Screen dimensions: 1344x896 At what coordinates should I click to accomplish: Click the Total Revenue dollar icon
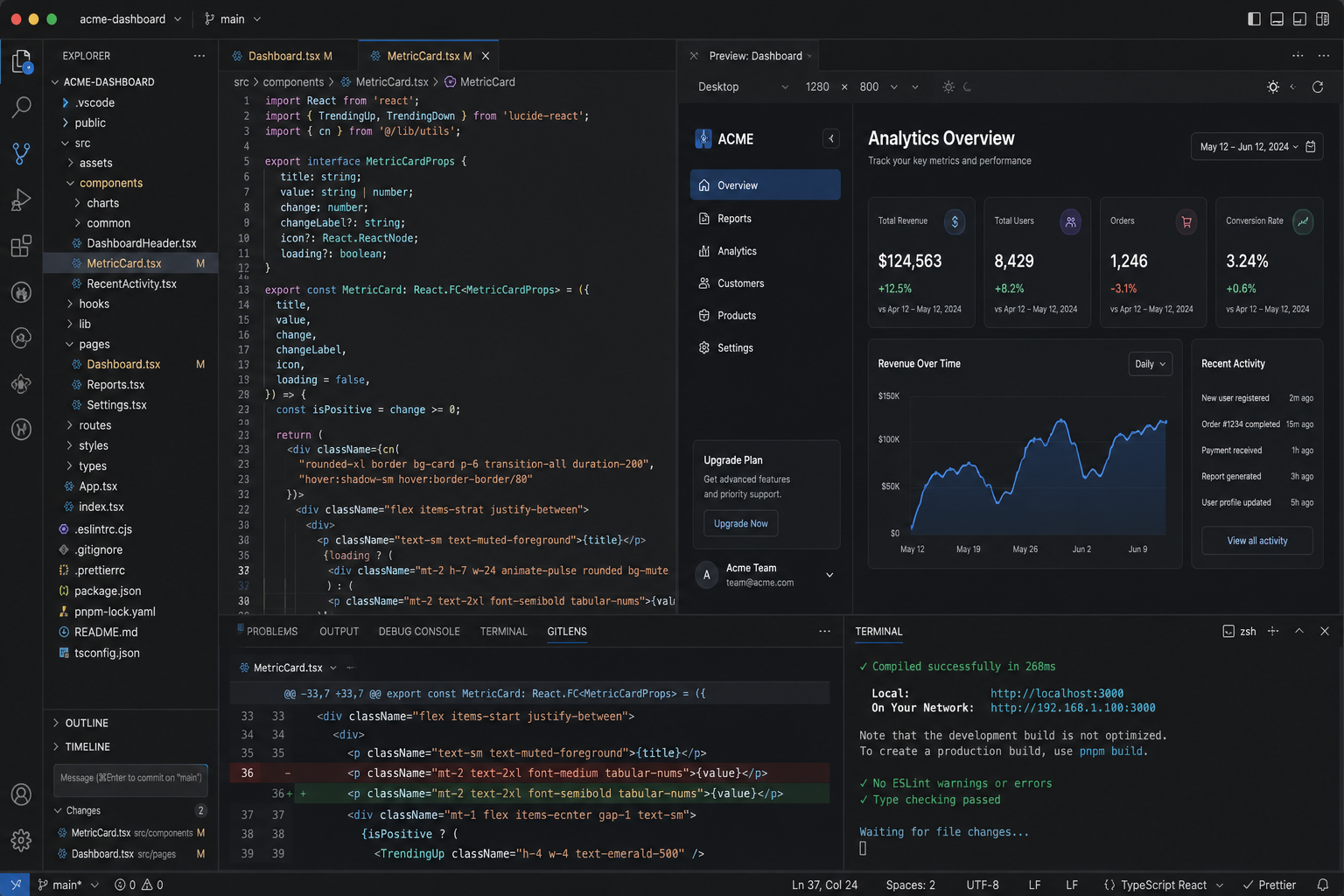pos(955,221)
